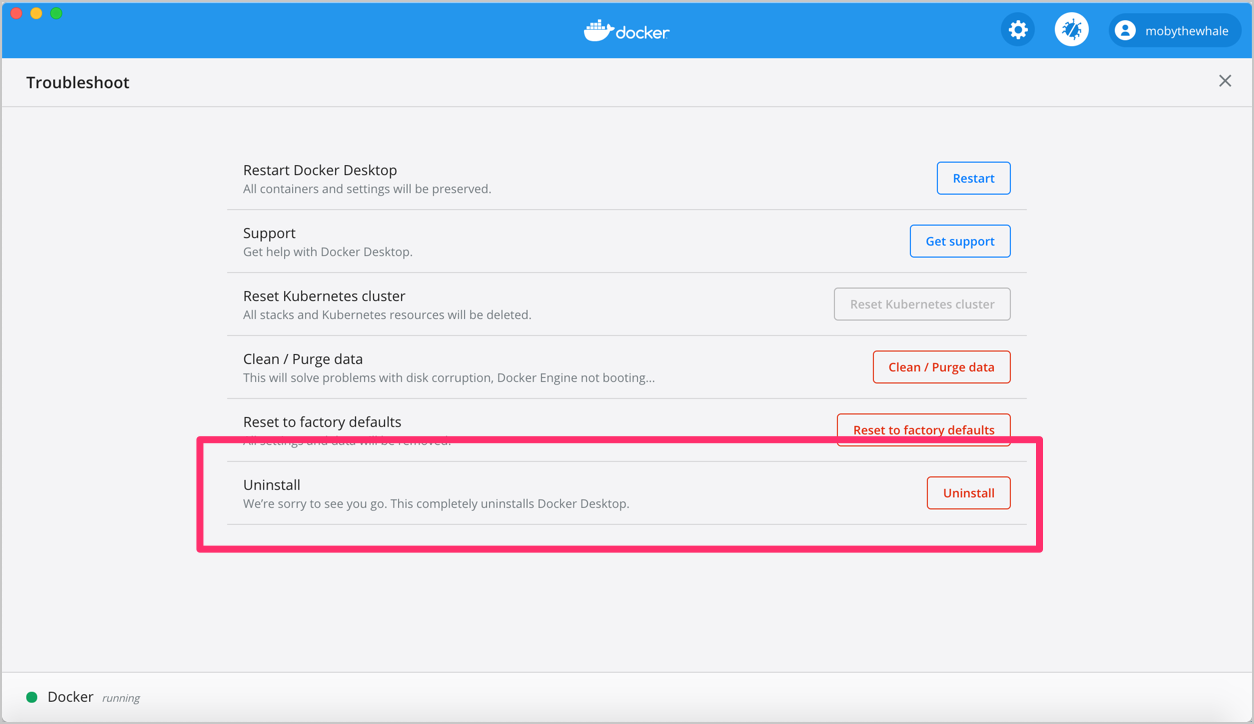Click the green fullscreen window button

point(56,13)
